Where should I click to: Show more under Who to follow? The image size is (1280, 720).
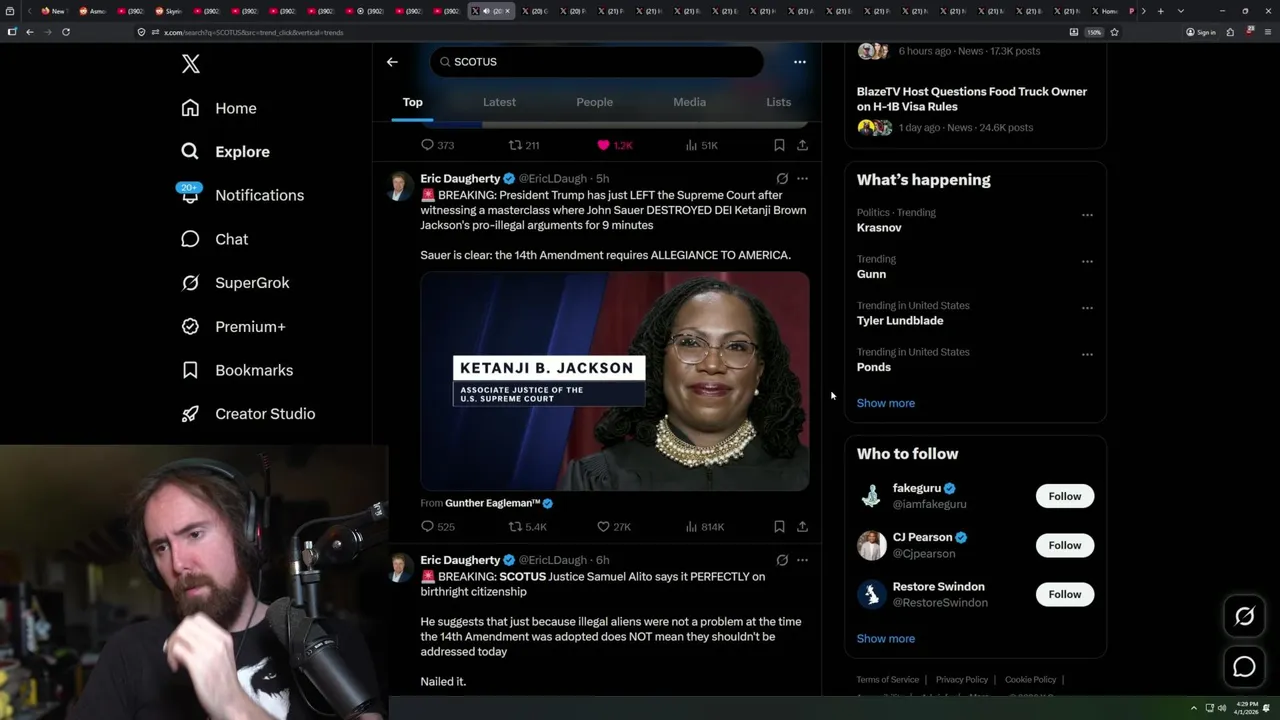tap(885, 639)
